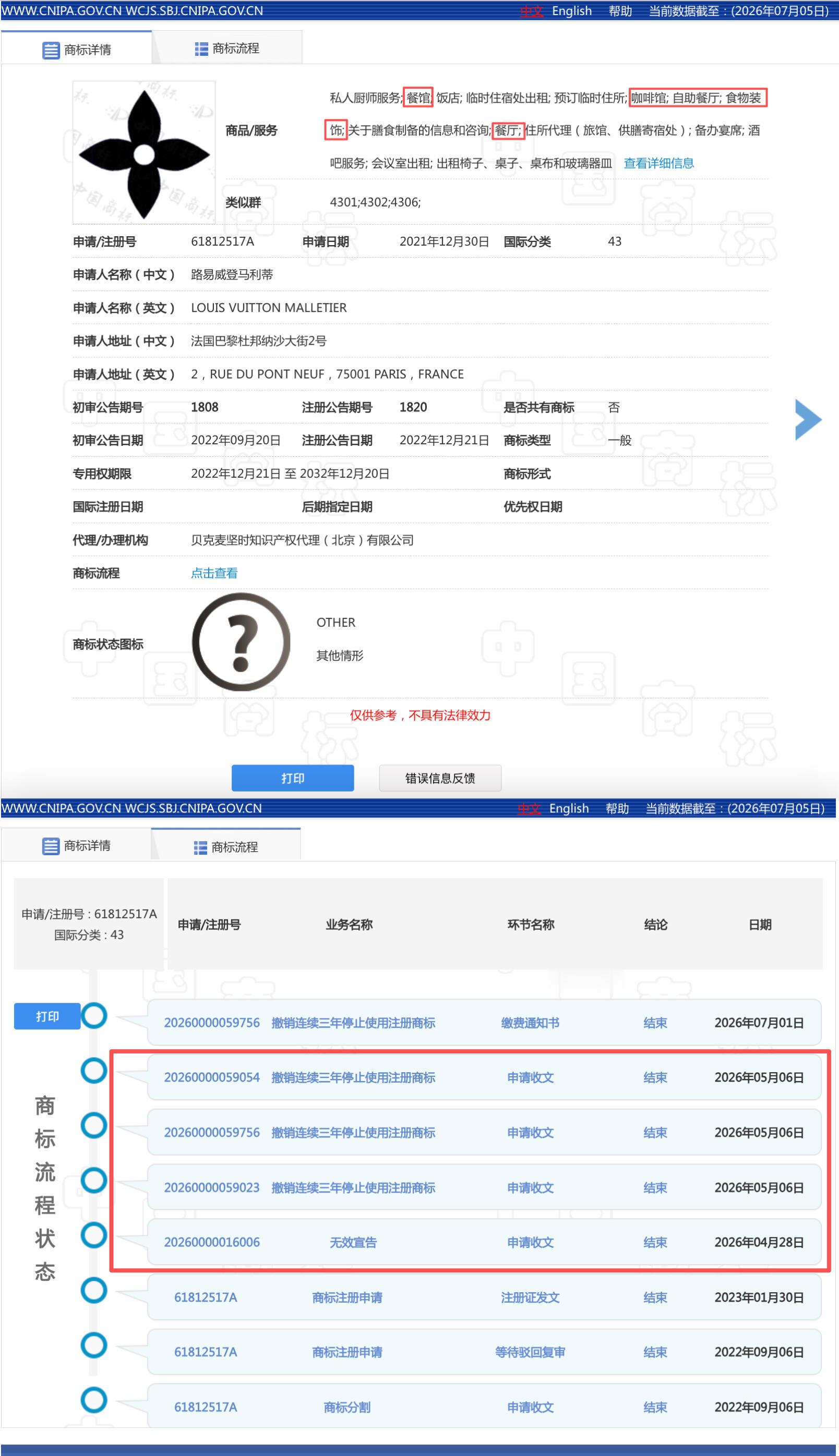Click date 2023年01月30日 in flow table

click(759, 1297)
